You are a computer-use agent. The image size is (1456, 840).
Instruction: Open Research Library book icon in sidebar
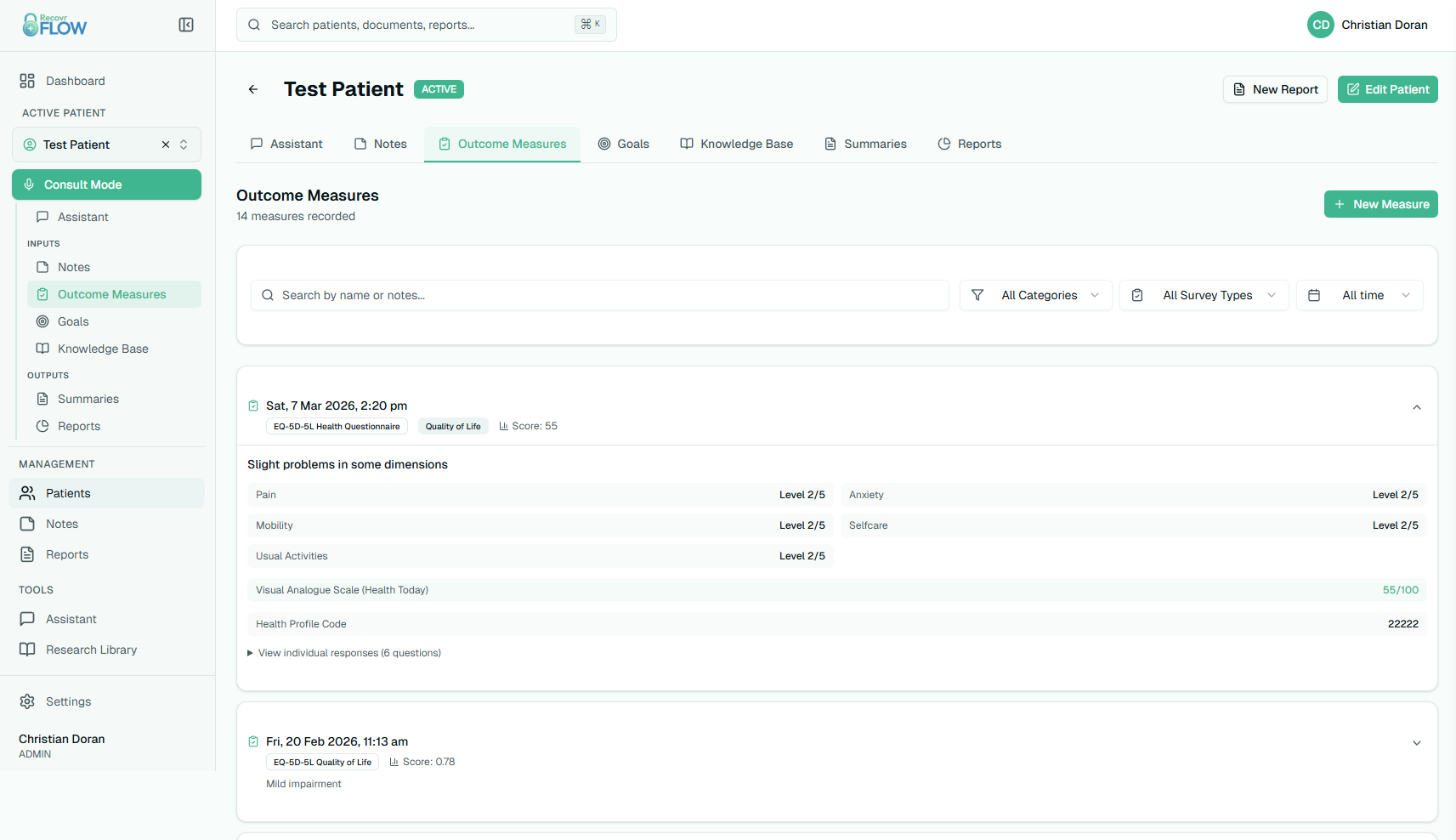pos(27,650)
